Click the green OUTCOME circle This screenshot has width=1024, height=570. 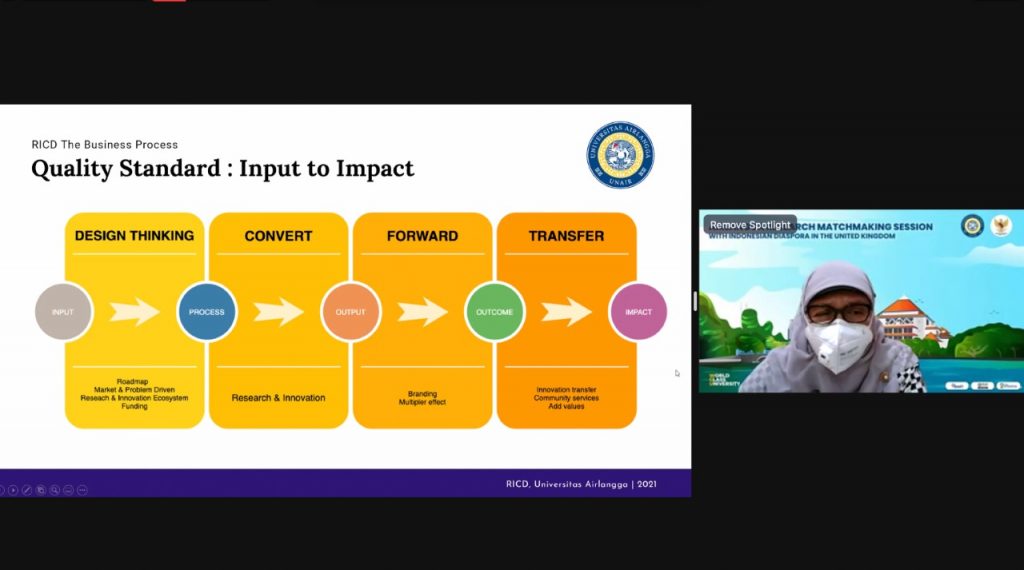(495, 312)
